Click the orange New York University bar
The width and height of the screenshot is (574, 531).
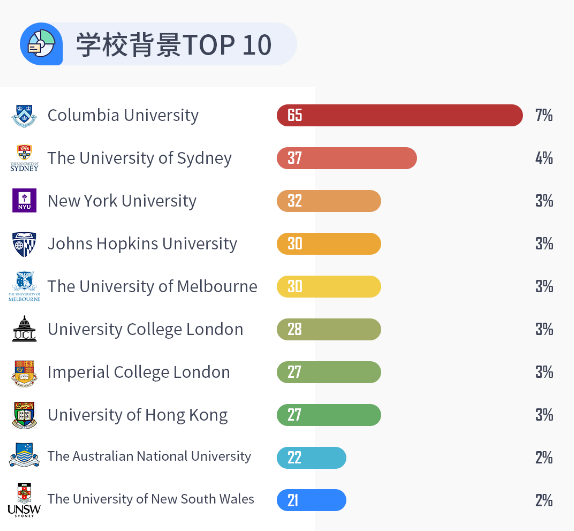pyautogui.click(x=329, y=201)
